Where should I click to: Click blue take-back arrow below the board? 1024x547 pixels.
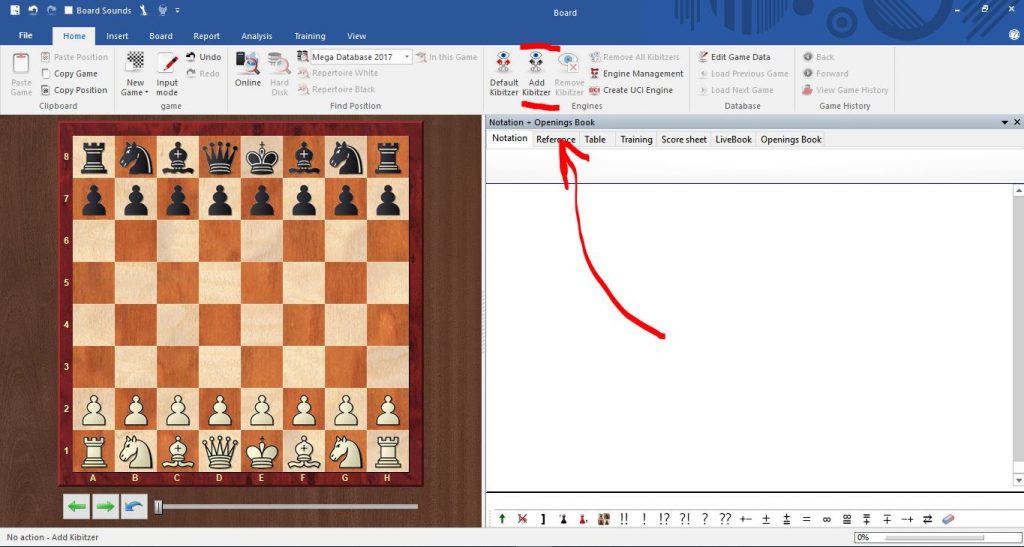coord(134,506)
